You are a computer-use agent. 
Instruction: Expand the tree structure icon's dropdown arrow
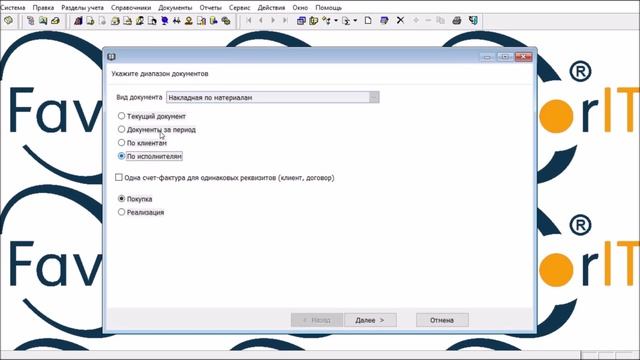[336, 20]
